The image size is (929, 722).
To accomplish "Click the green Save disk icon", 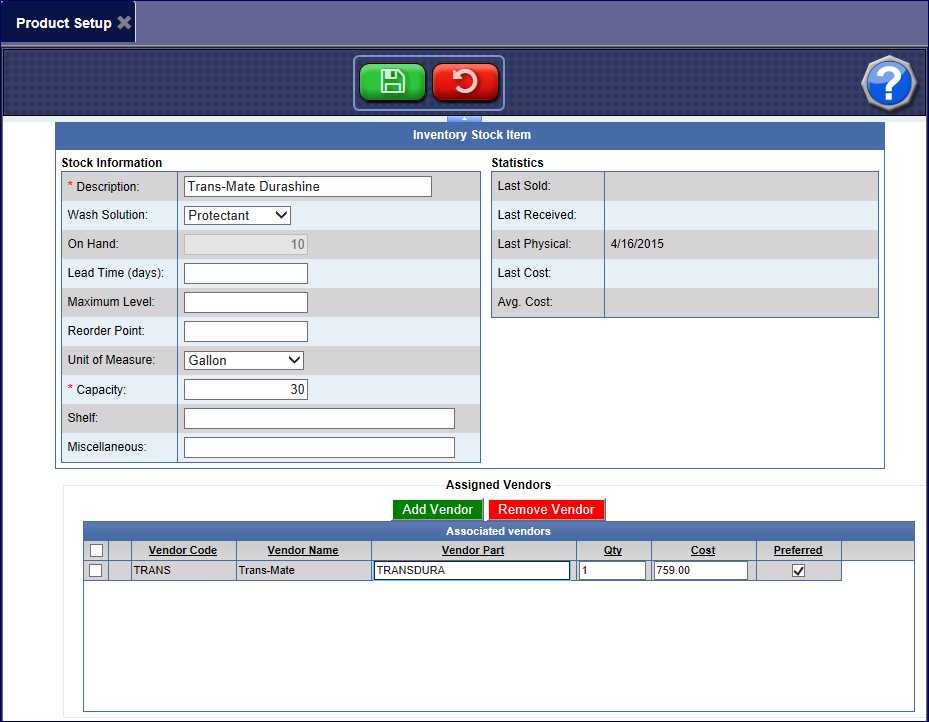I will pyautogui.click(x=392, y=82).
